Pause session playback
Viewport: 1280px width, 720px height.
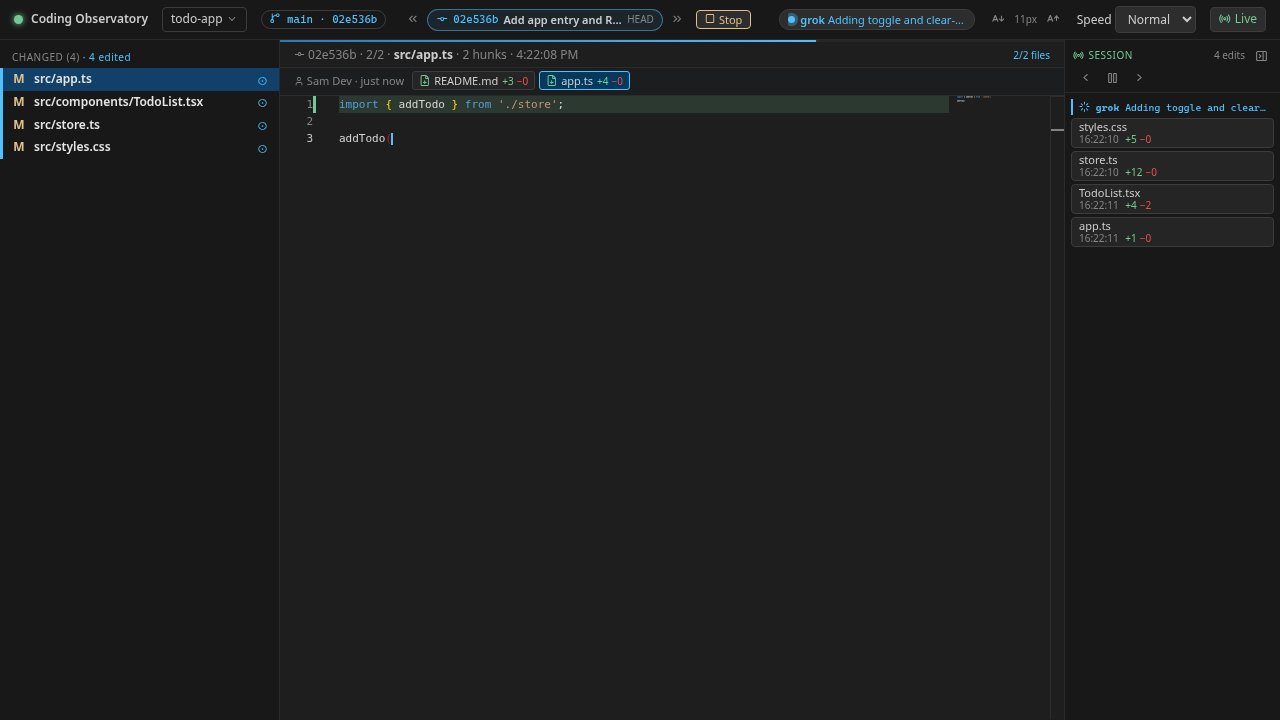click(x=1112, y=78)
